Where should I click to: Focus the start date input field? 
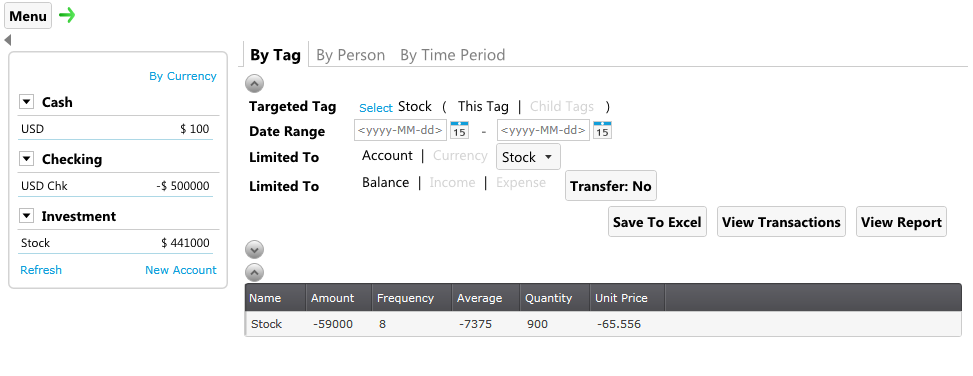400,130
